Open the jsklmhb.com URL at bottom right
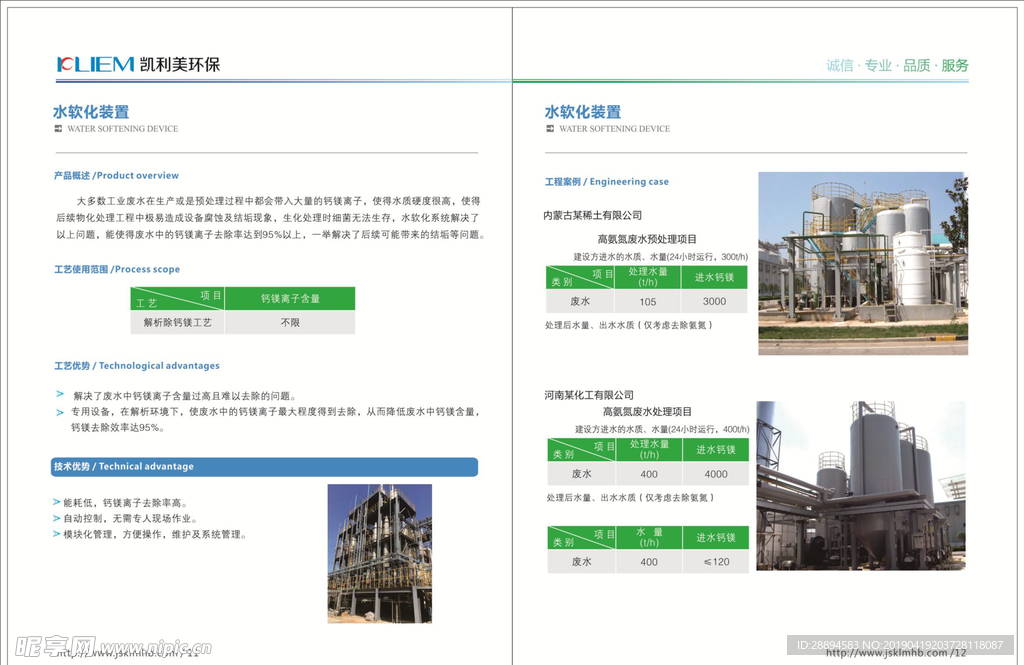This screenshot has width=1024, height=665. (x=896, y=653)
